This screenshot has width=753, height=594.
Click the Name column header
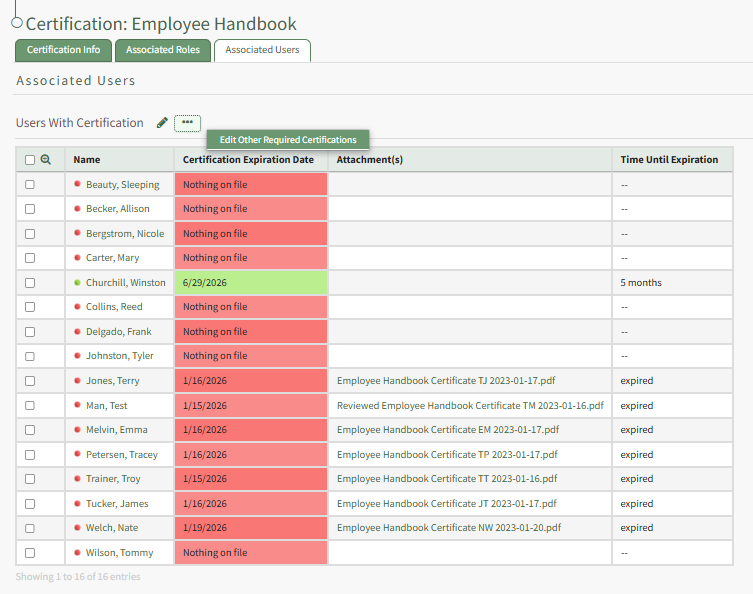[x=87, y=160]
